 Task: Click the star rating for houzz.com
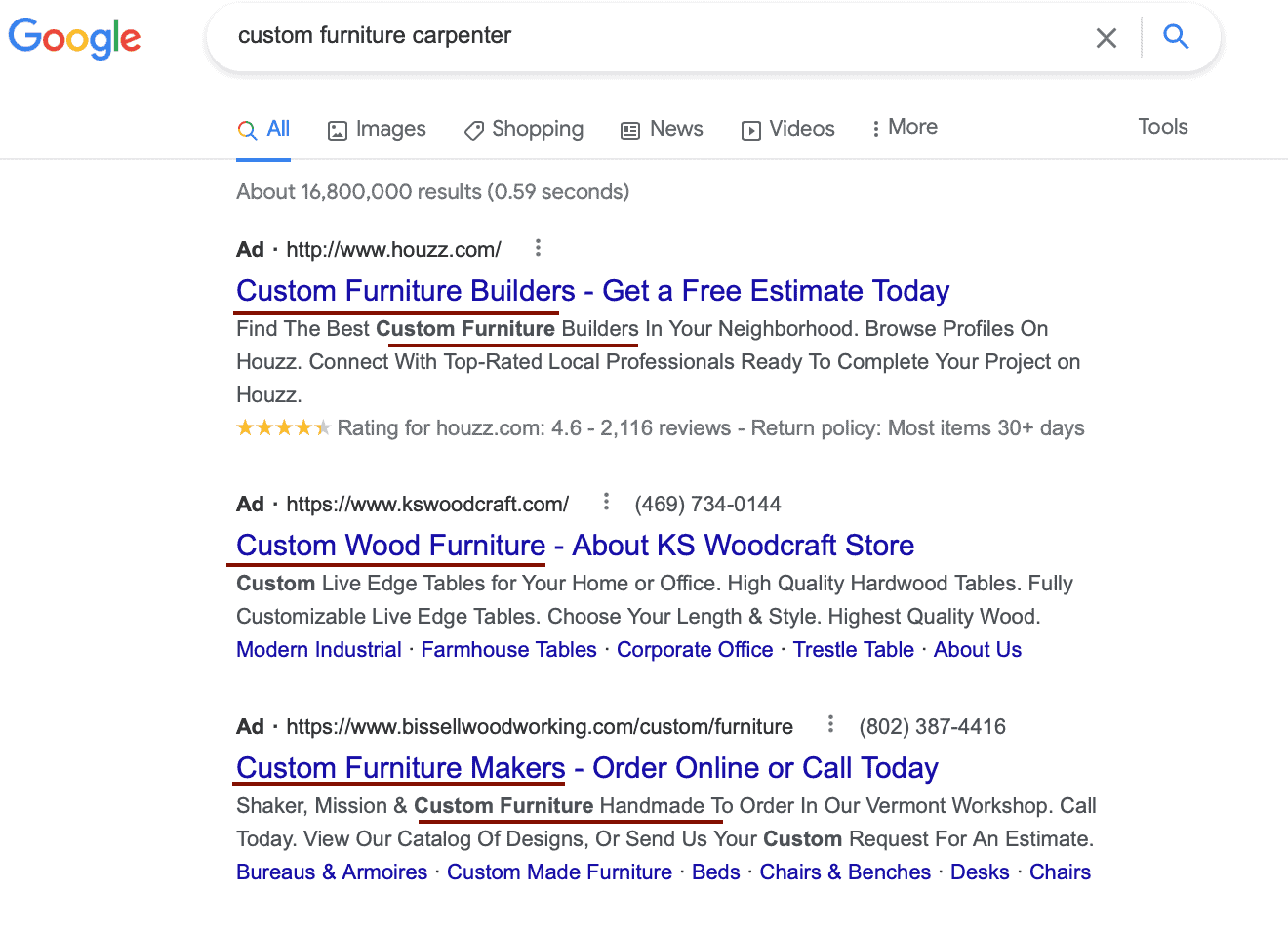[284, 427]
